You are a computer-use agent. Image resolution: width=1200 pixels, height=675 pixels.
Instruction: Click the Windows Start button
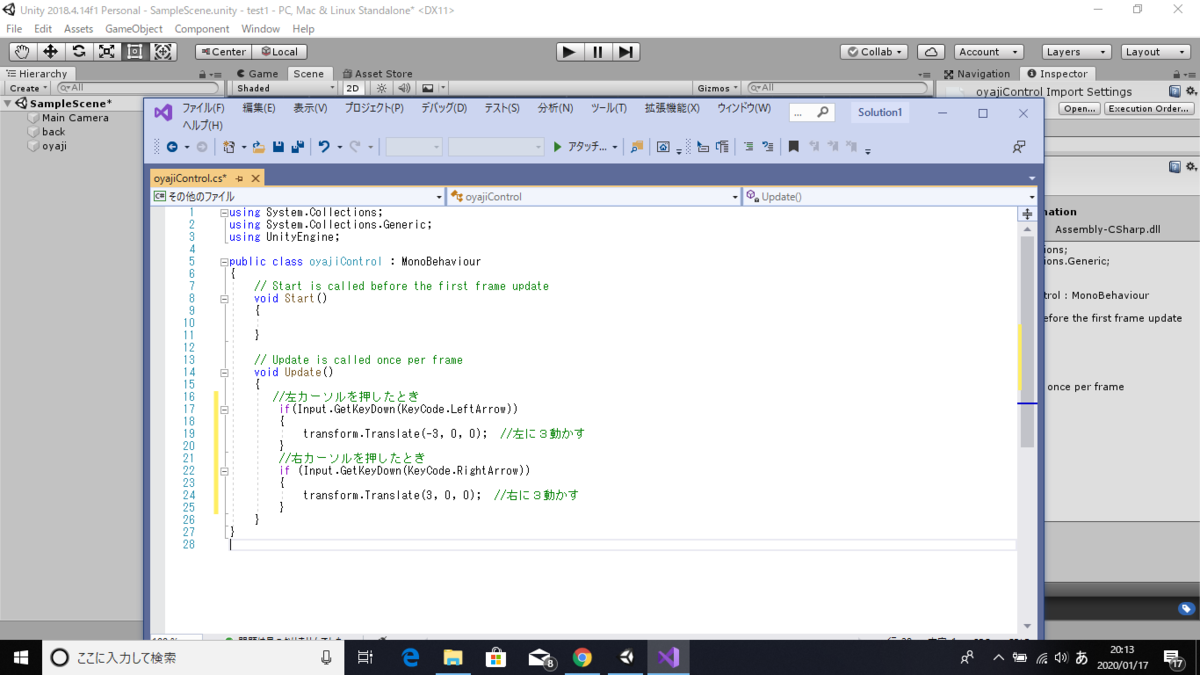point(21,657)
